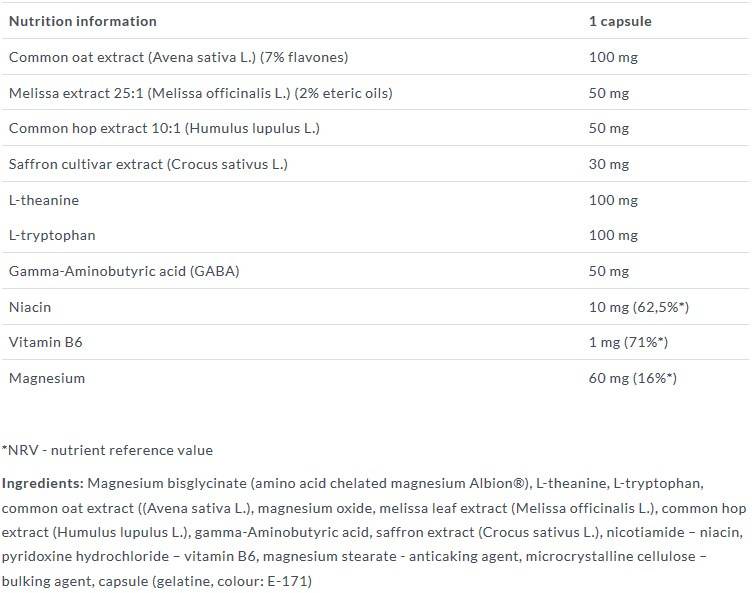Click the '1 capsule' column header
The width and height of the screenshot is (752, 593).
coord(622,21)
